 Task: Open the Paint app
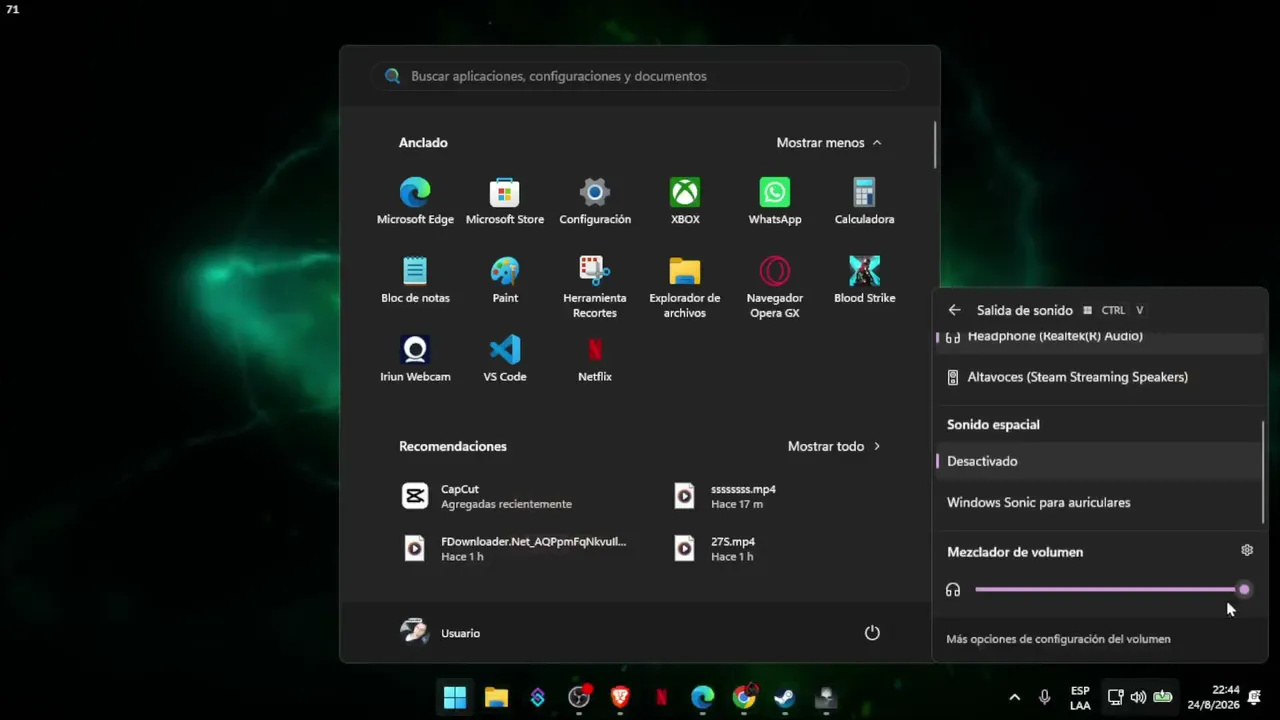[x=505, y=280]
